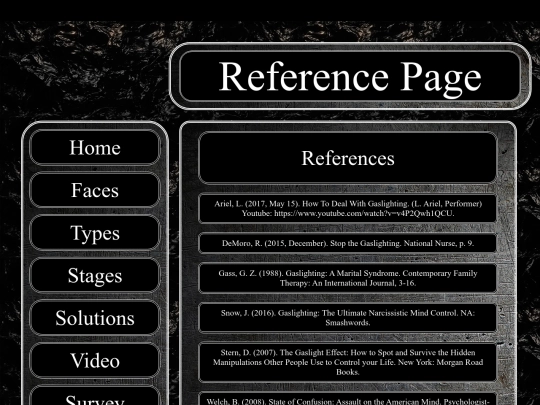The width and height of the screenshot is (540, 405).
Task: Select the Gass, G. Z. (1988) reference
Action: tap(347, 278)
